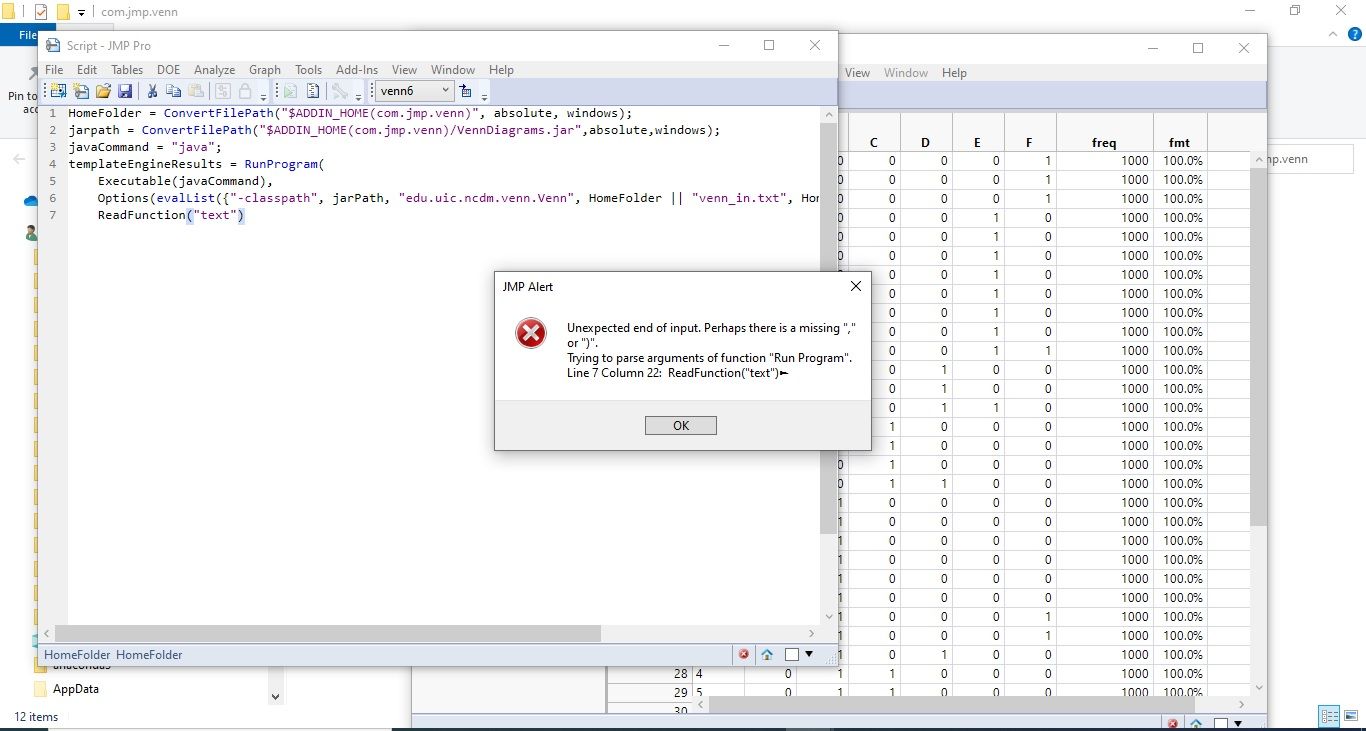Open the Graph menu
Viewport: 1366px width, 731px height.
265,70
